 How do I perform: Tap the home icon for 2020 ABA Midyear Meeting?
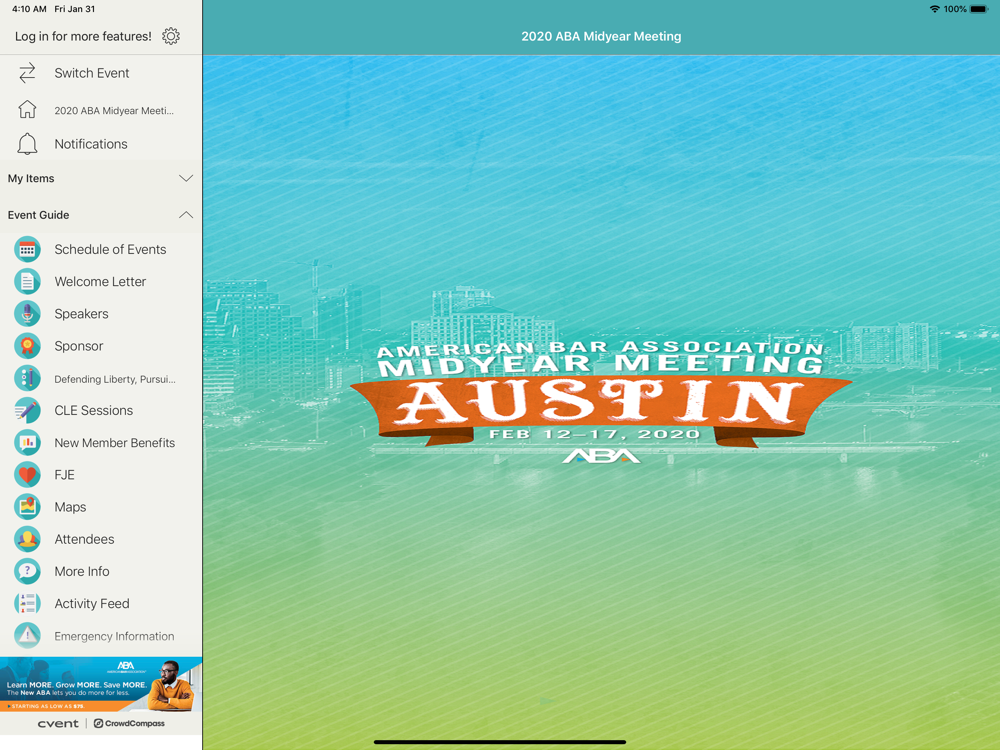click(x=27, y=110)
